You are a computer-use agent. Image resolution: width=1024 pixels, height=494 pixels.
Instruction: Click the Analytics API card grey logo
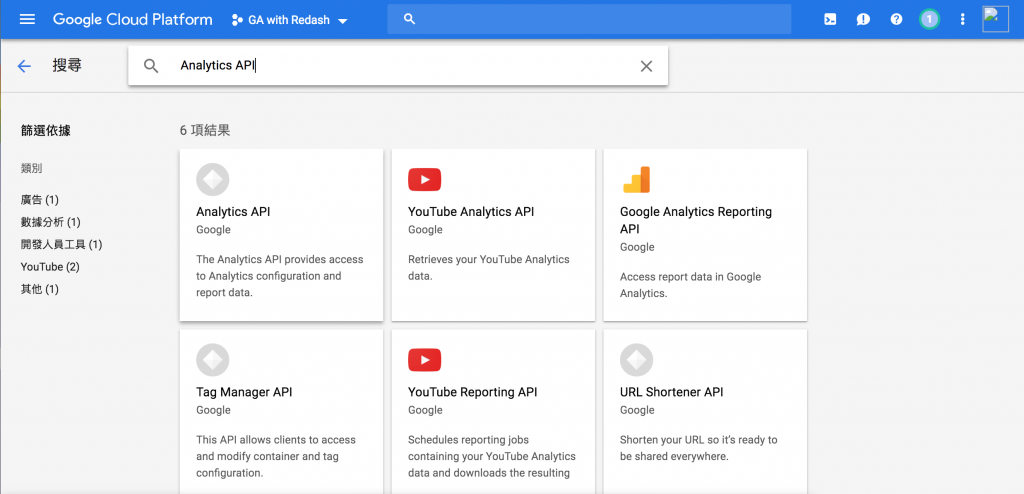pyautogui.click(x=212, y=180)
